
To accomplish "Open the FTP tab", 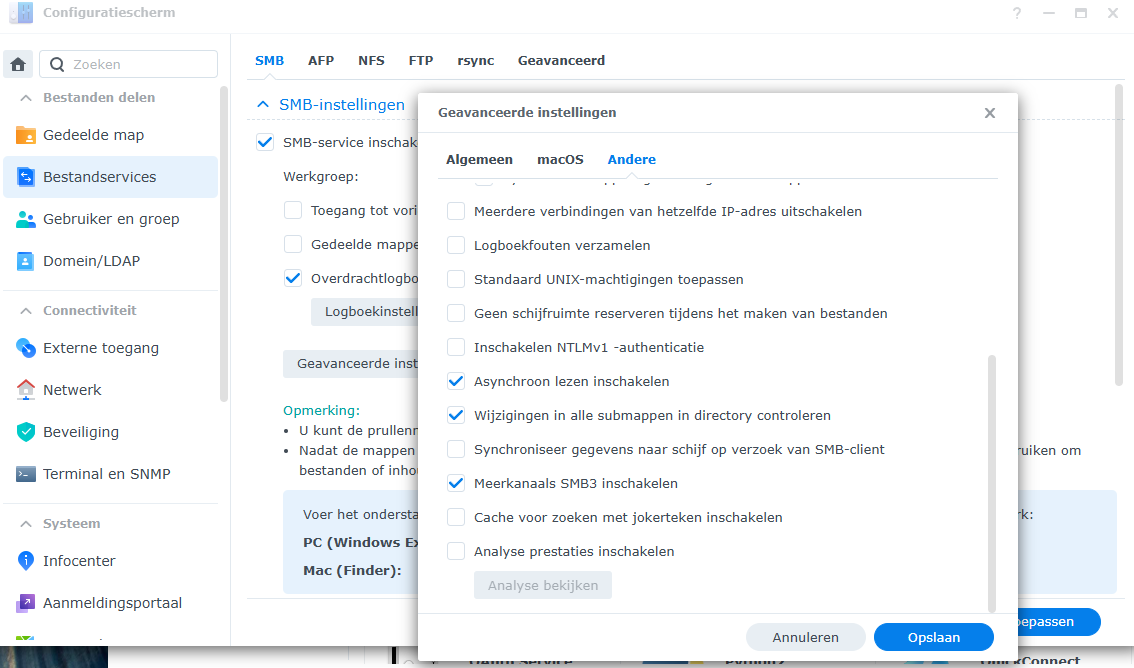I will (421, 61).
